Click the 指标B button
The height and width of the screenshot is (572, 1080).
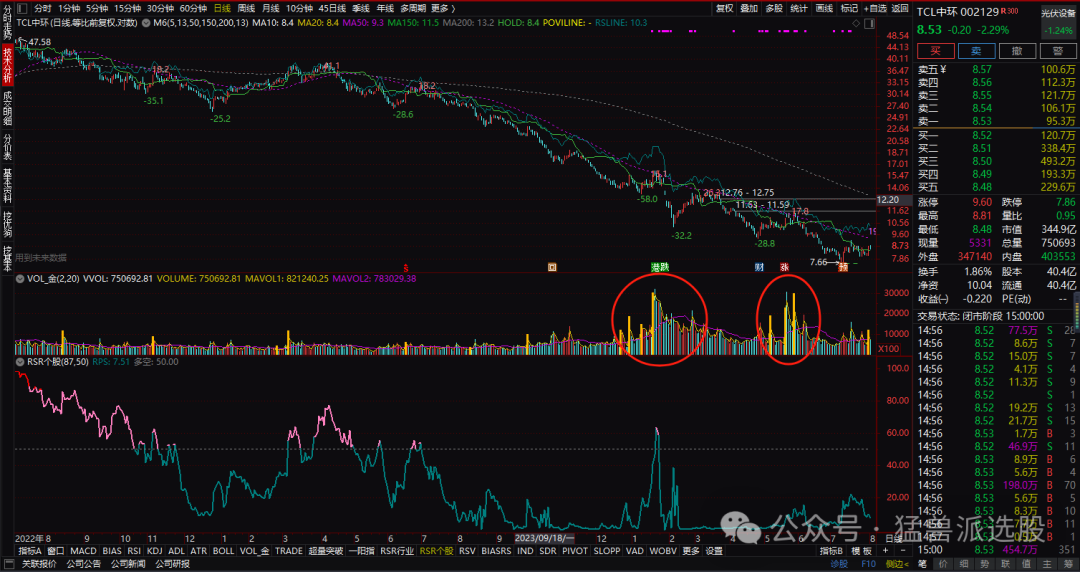pos(831,551)
